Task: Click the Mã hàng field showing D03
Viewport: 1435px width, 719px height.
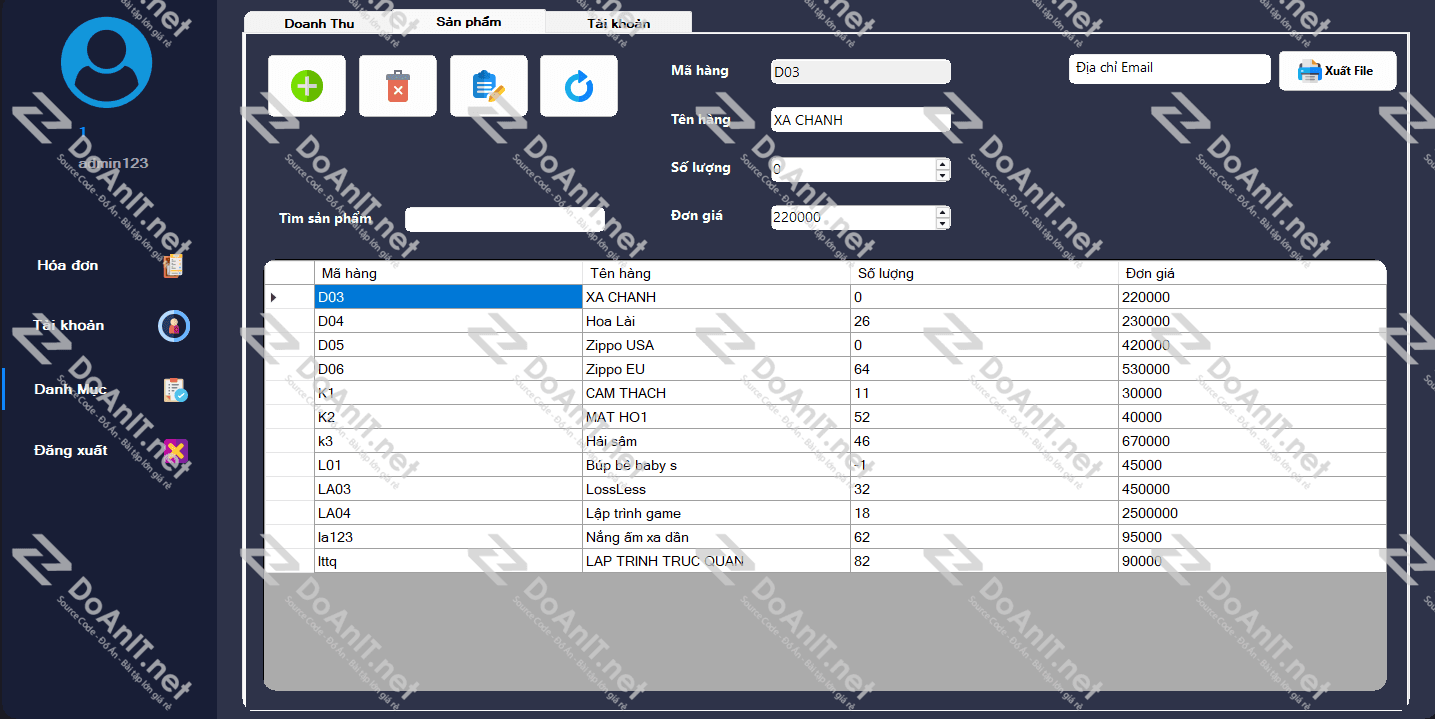Action: tap(860, 72)
